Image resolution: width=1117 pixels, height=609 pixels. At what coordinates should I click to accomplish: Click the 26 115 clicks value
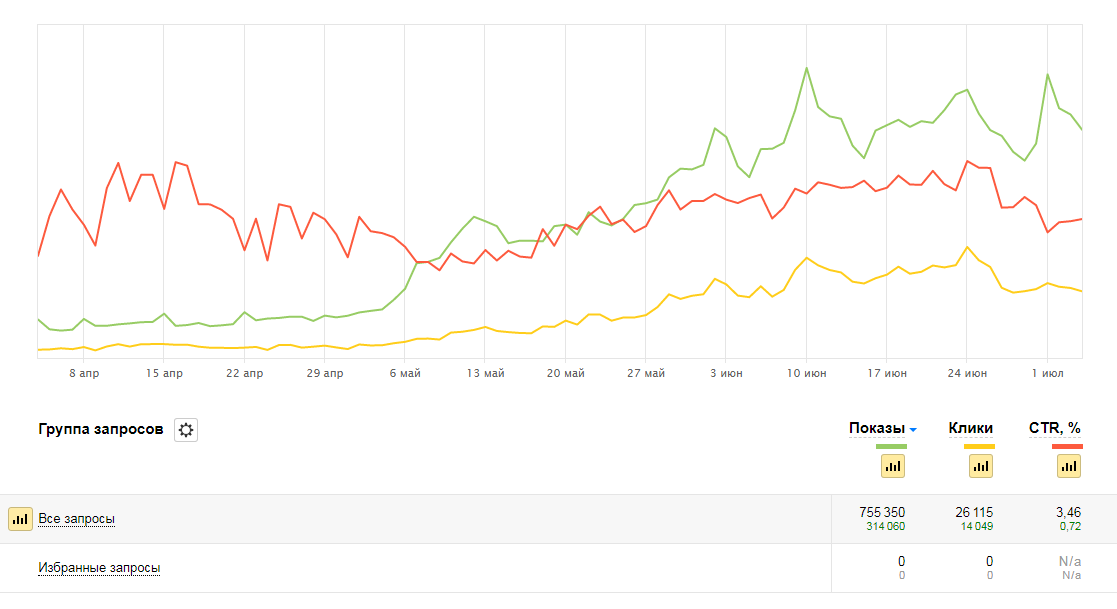coord(974,512)
